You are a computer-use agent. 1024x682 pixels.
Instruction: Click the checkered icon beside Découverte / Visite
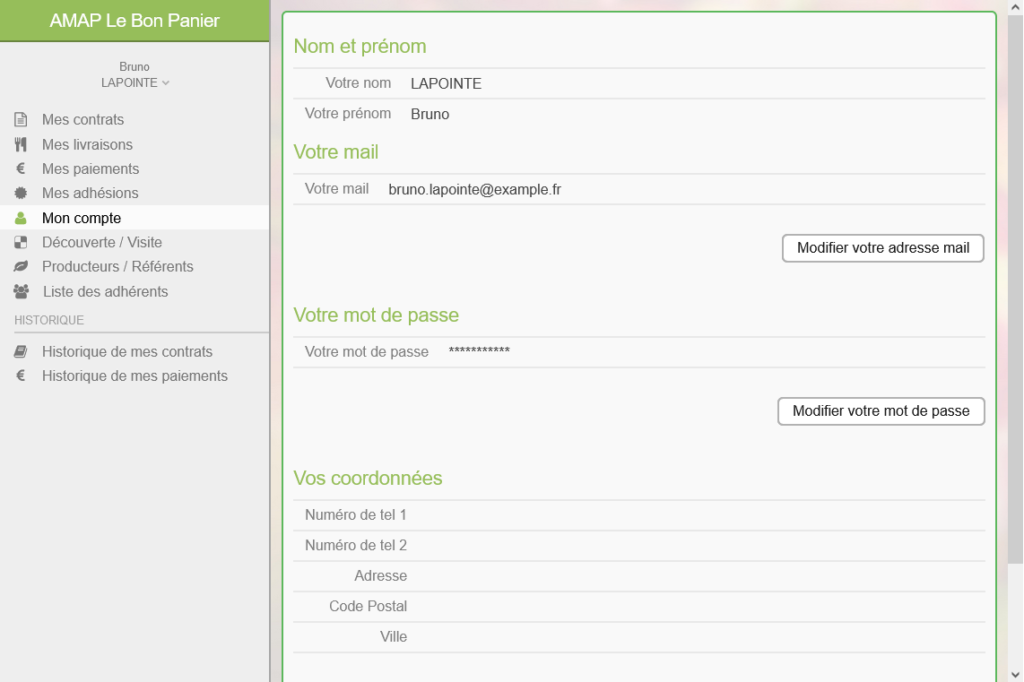[x=20, y=242]
